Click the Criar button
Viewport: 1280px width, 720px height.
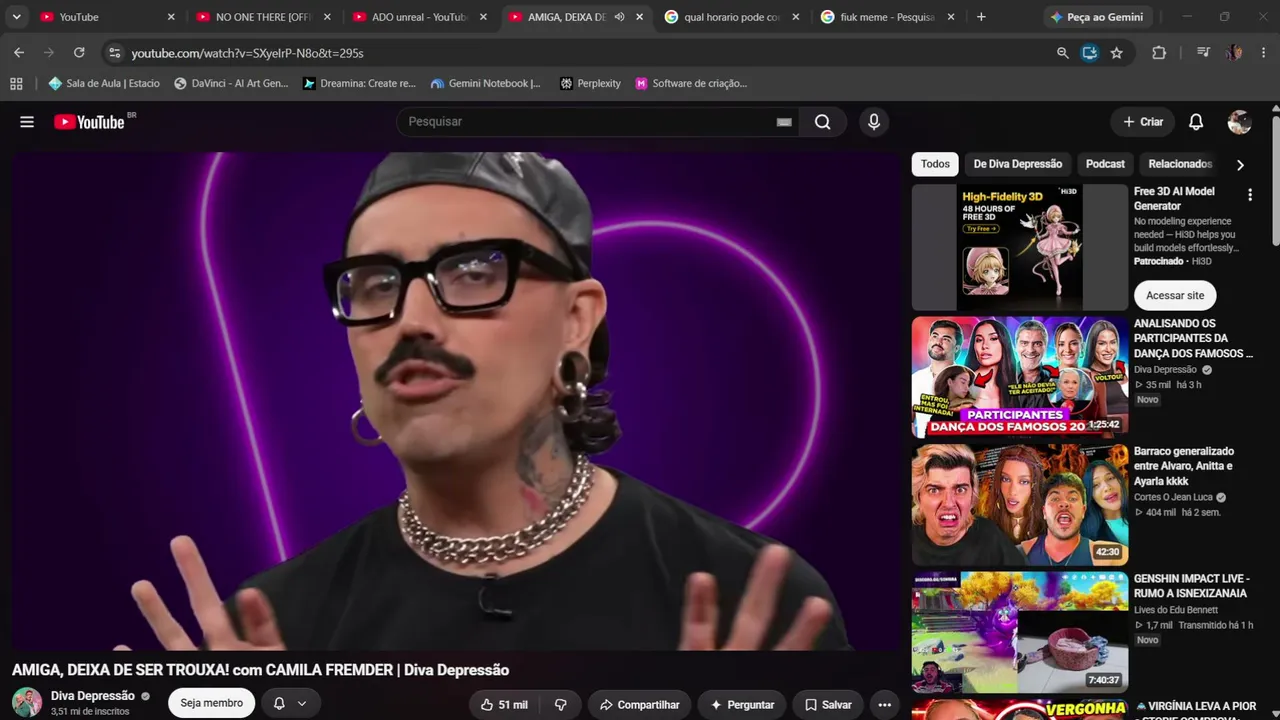point(1143,122)
